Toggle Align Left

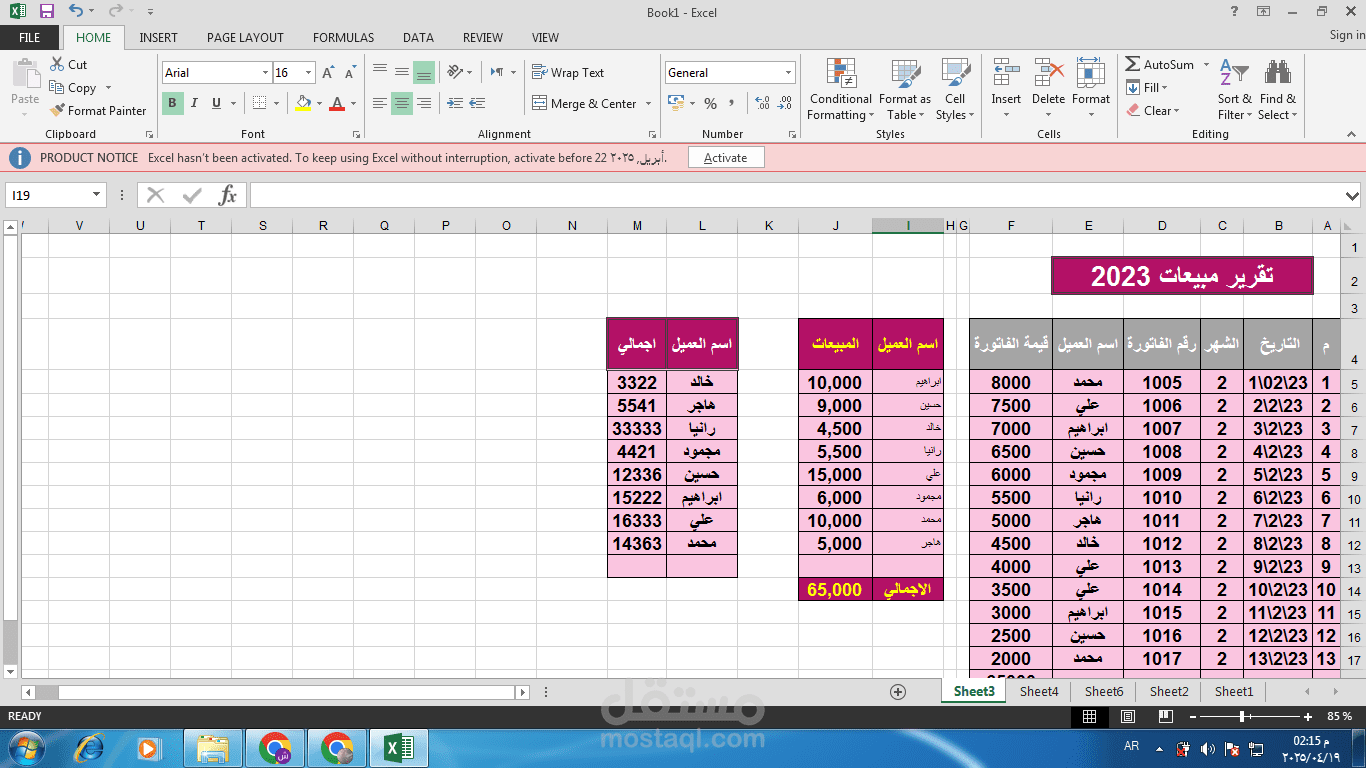point(380,103)
